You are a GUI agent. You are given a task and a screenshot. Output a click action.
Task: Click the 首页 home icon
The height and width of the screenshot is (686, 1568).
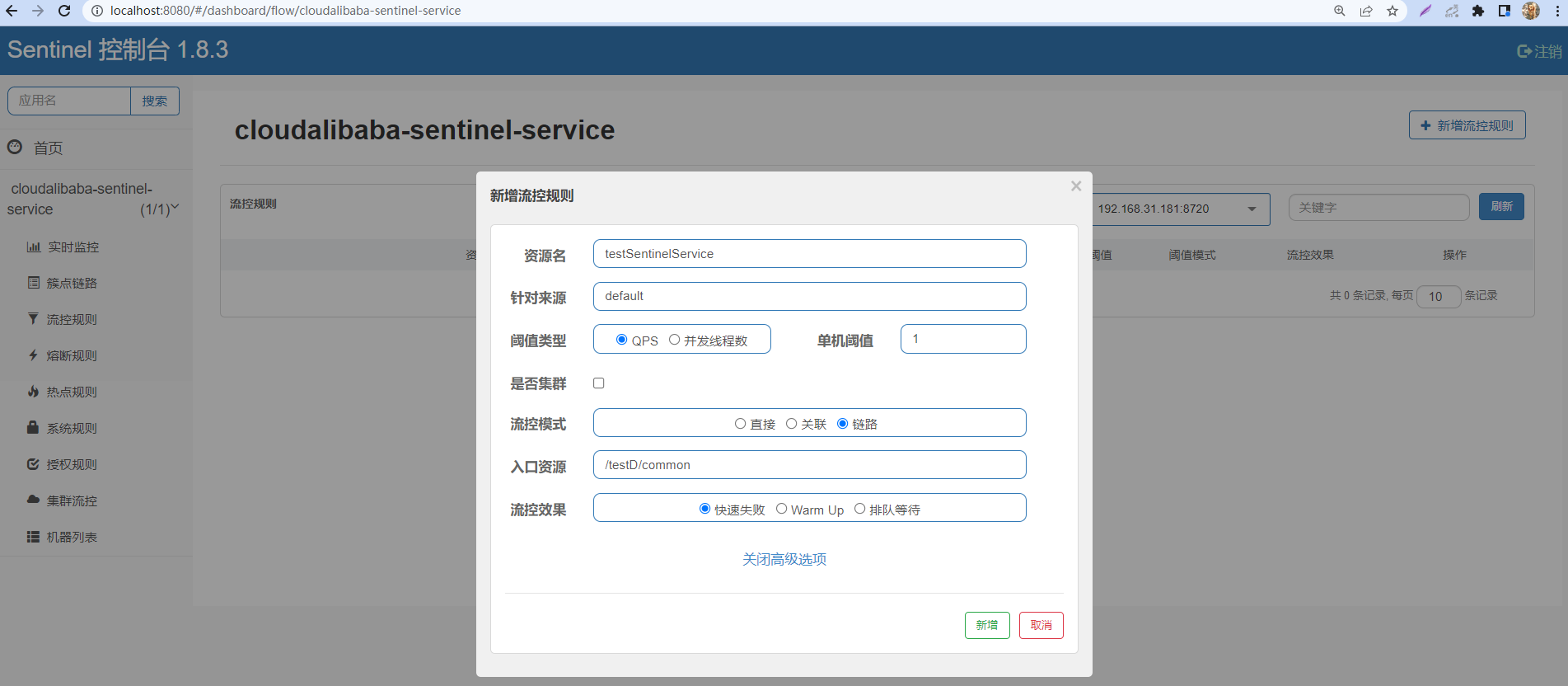pyautogui.click(x=15, y=147)
